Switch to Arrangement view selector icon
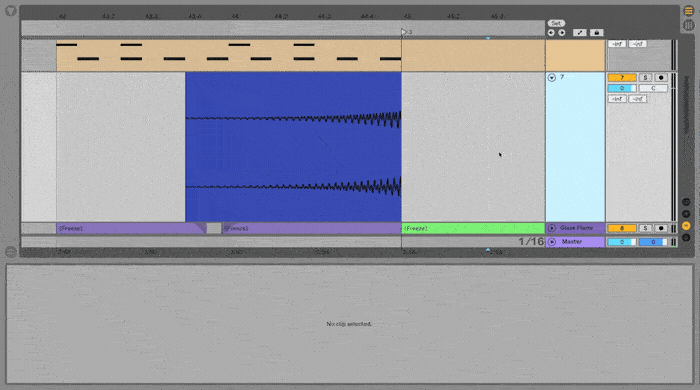Image resolution: width=700 pixels, height=390 pixels. (688, 11)
